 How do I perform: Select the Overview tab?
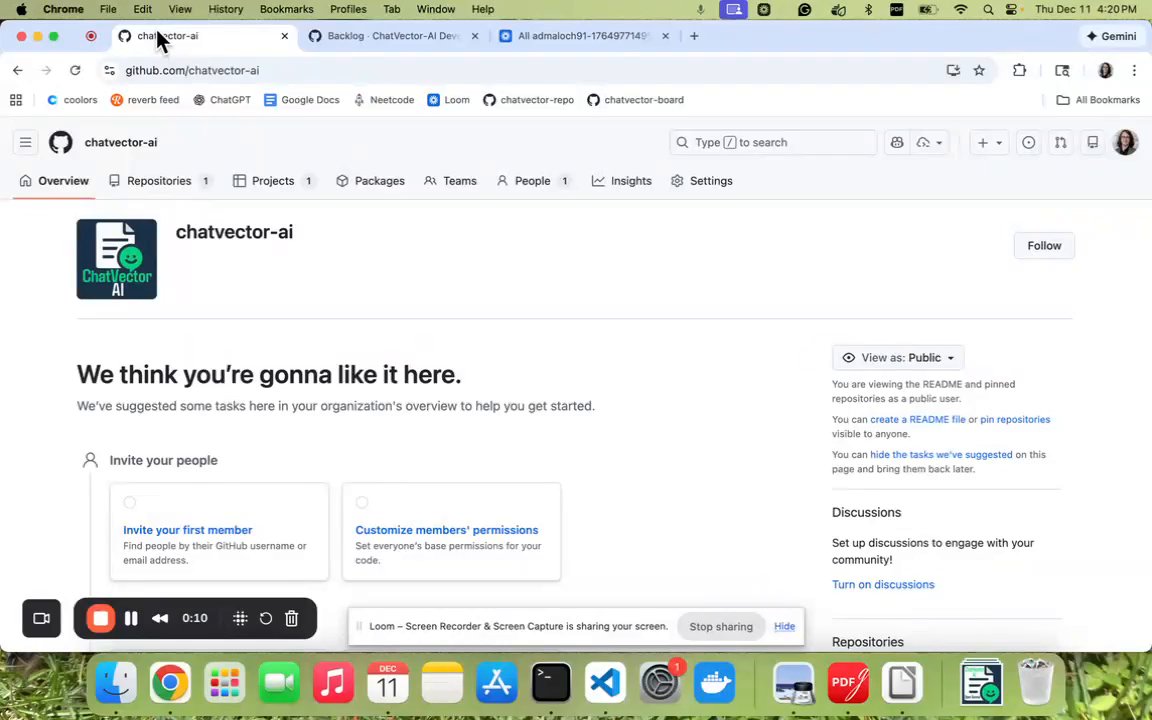[x=54, y=181]
